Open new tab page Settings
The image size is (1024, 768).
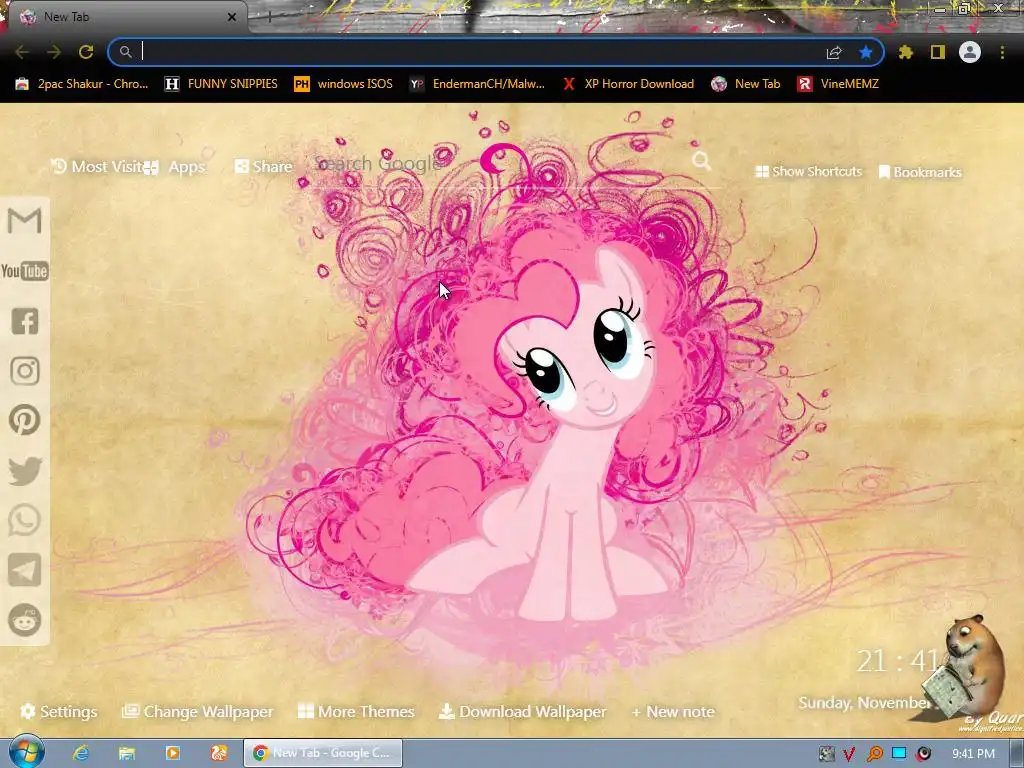click(x=59, y=711)
